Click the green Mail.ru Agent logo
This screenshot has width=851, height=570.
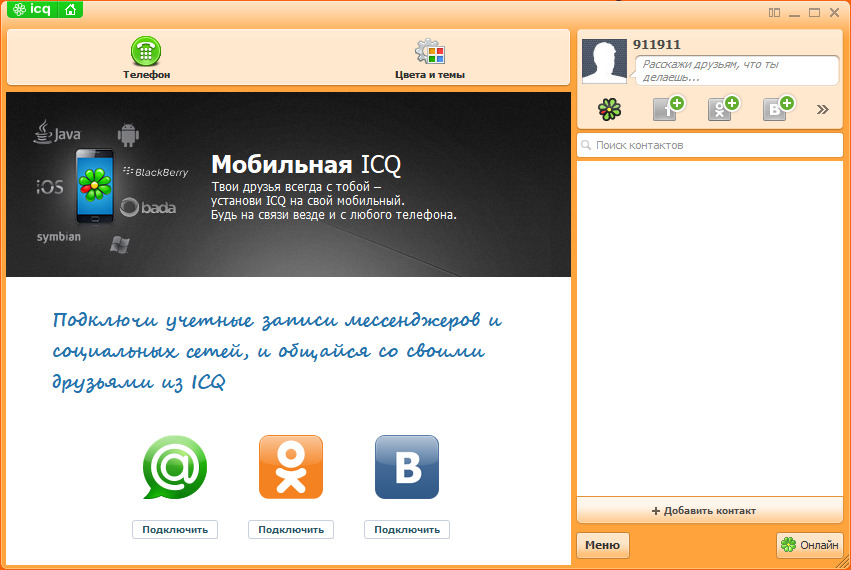(175, 467)
